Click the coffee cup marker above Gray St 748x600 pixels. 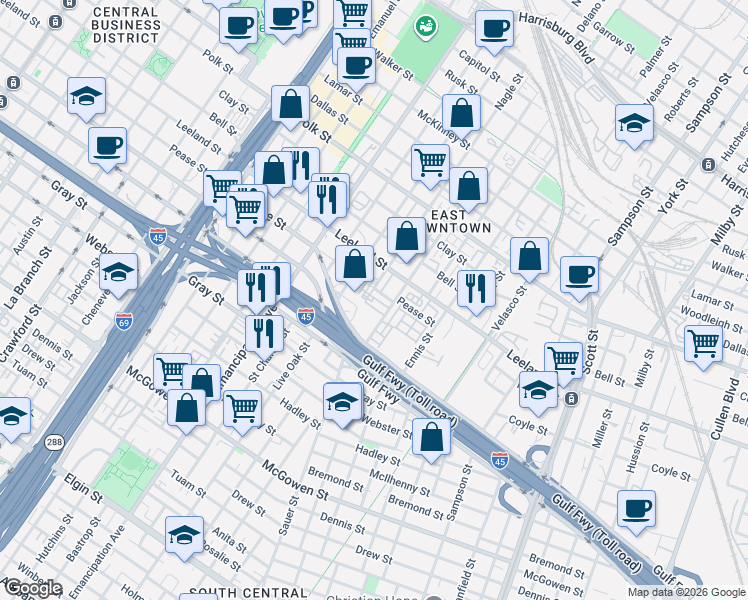(x=107, y=148)
